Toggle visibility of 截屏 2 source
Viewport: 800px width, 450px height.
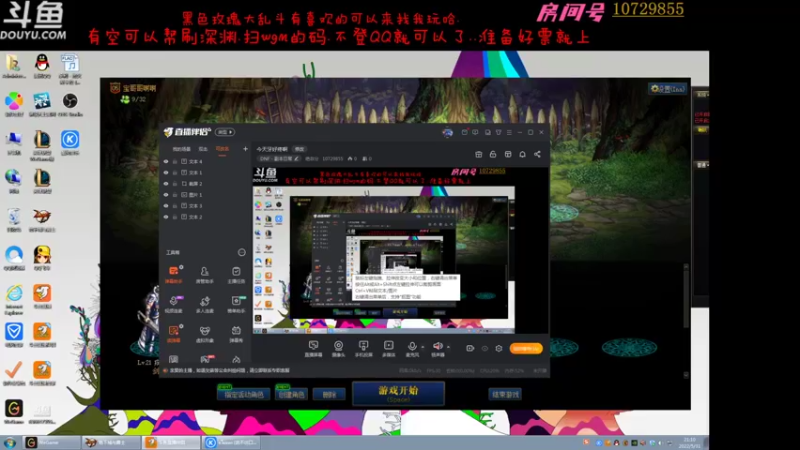point(166,184)
